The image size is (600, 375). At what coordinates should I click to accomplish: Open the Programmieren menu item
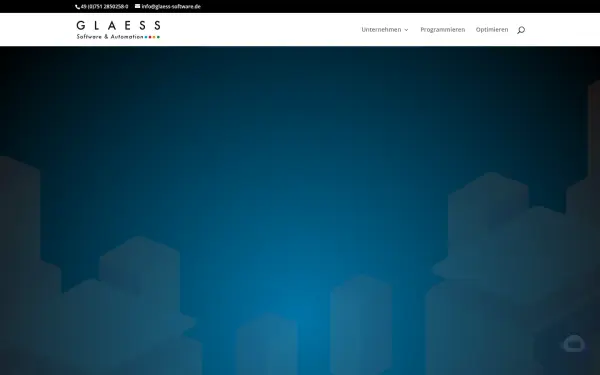coord(443,29)
